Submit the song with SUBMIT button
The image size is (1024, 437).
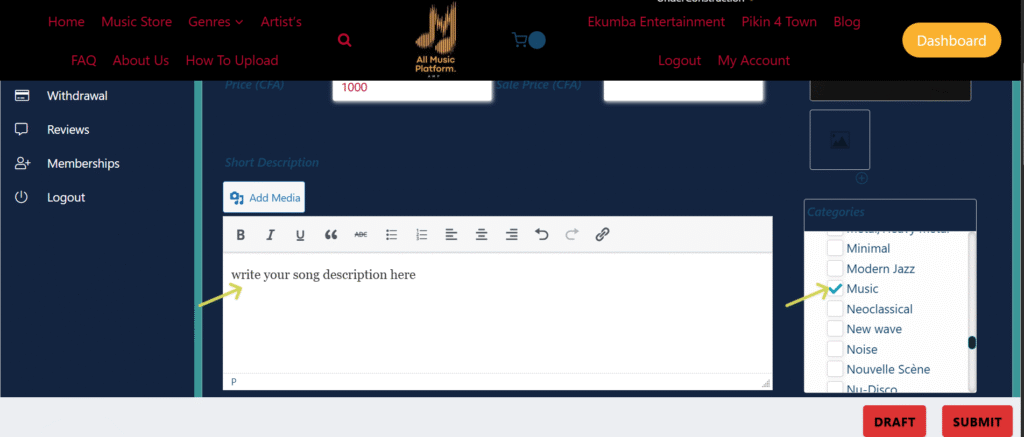(977, 422)
